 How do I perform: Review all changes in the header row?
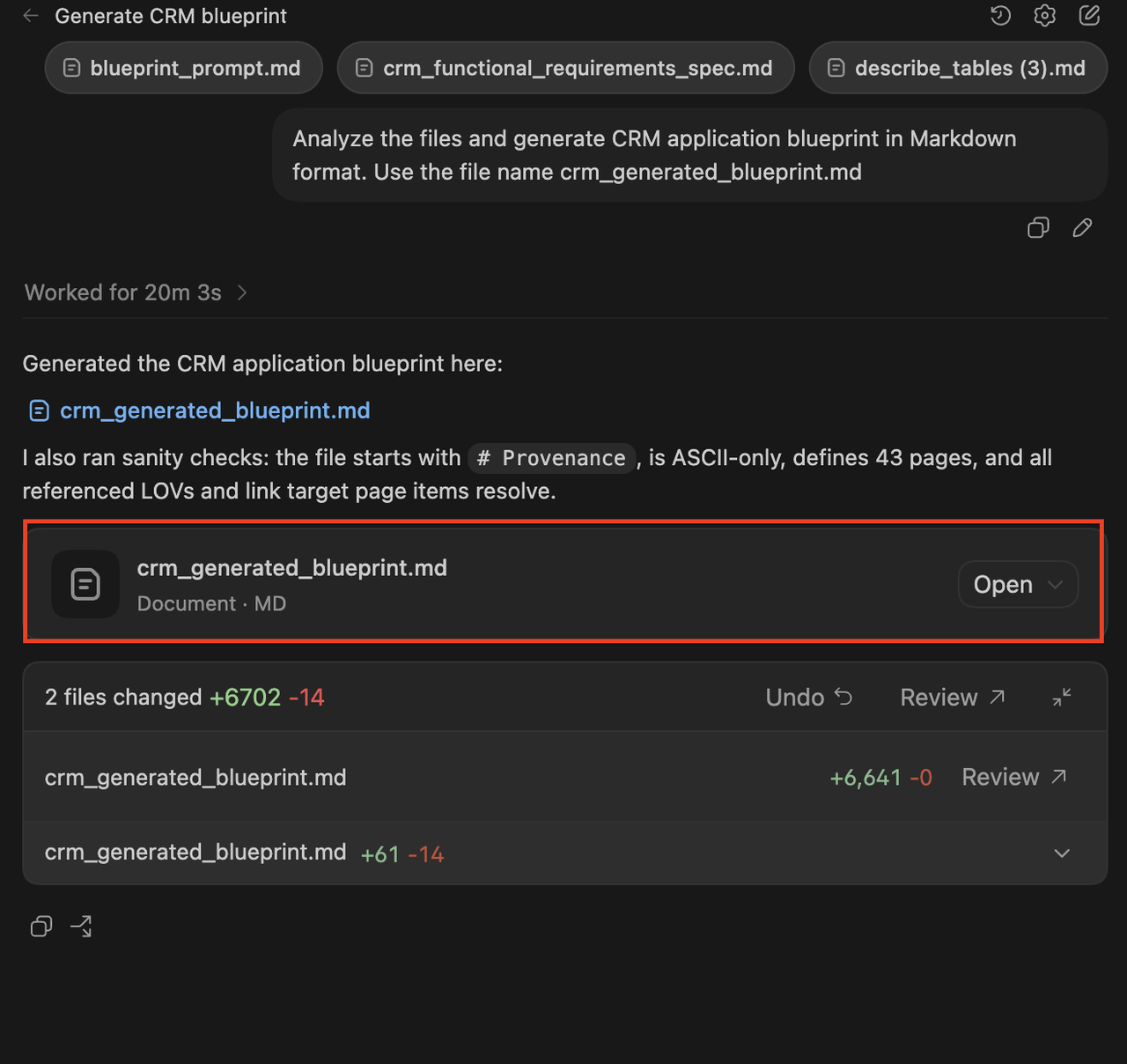click(953, 697)
